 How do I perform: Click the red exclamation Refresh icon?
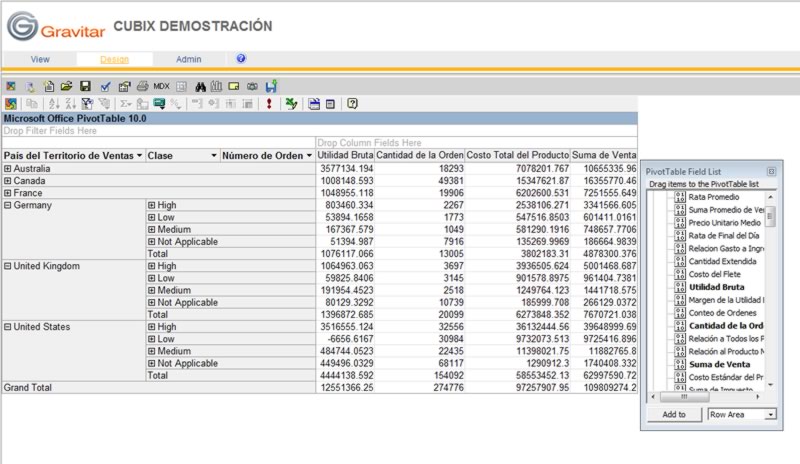click(269, 104)
